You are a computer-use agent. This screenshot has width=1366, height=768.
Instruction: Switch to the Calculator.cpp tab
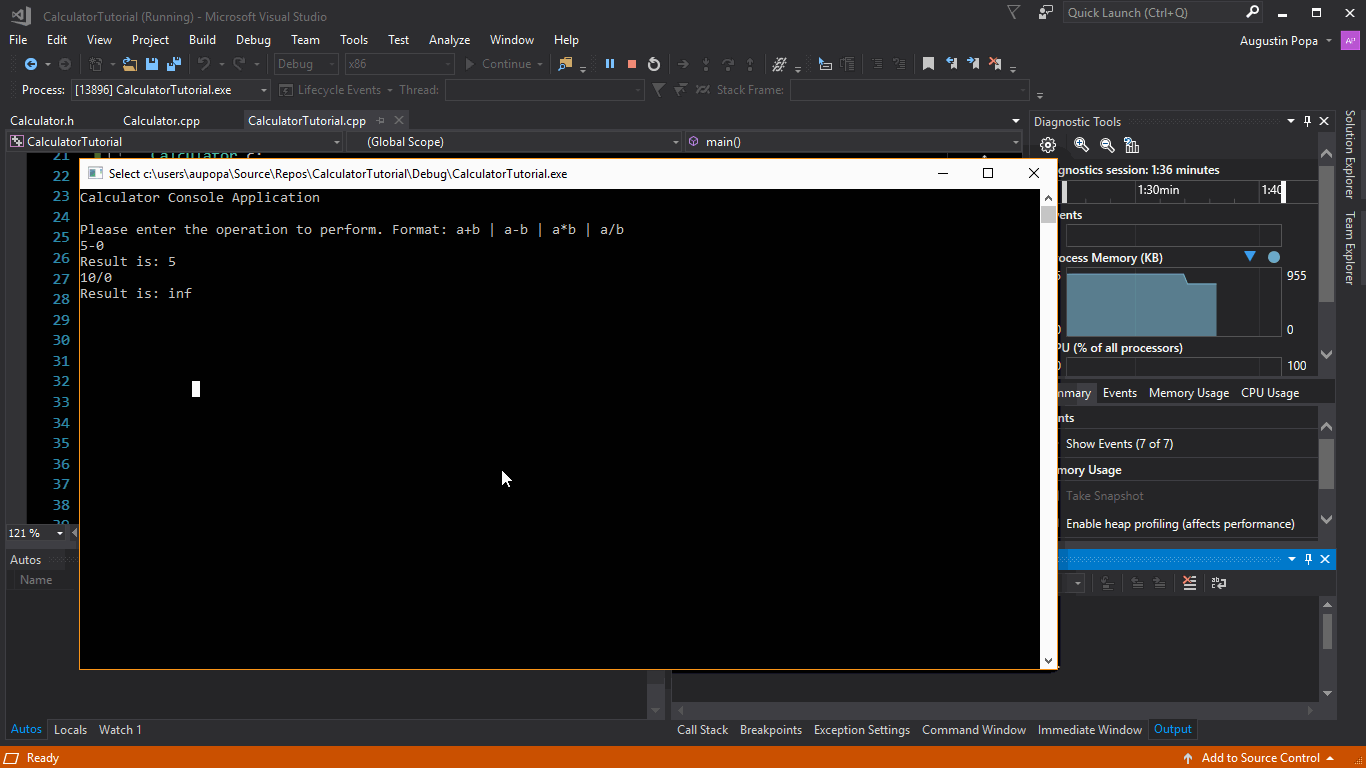[x=161, y=120]
